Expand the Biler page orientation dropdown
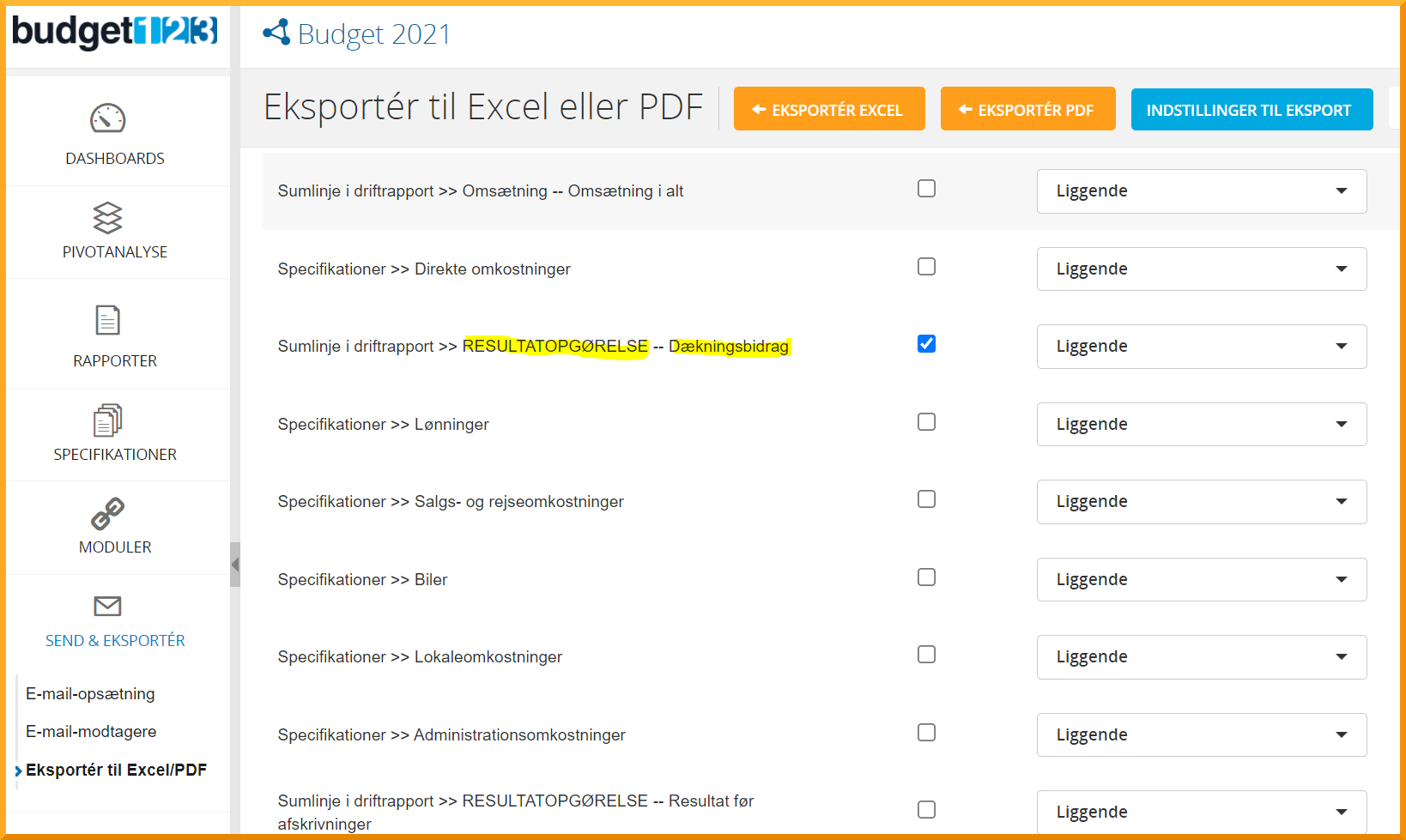The image size is (1406, 840). tap(1201, 580)
